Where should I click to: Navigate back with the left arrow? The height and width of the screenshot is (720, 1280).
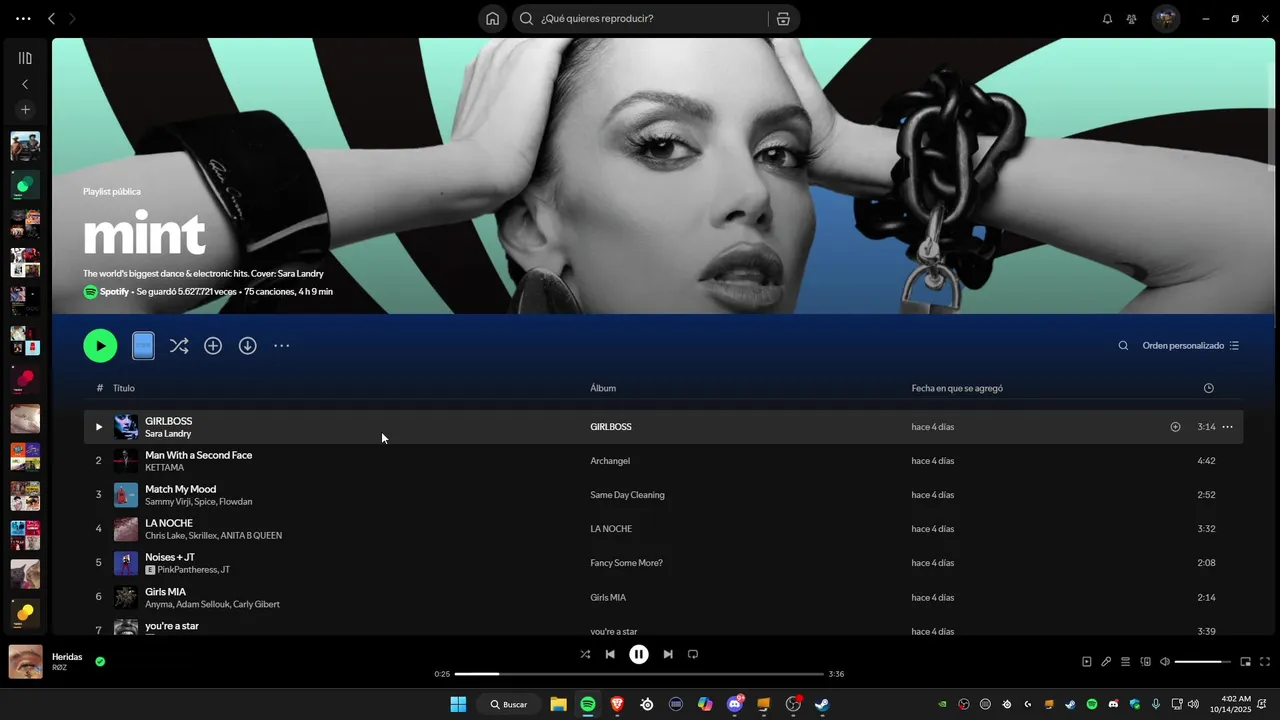pyautogui.click(x=51, y=18)
